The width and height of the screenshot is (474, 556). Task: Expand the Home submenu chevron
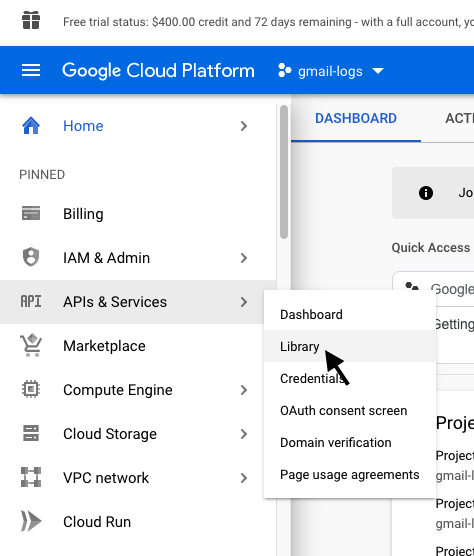click(244, 126)
